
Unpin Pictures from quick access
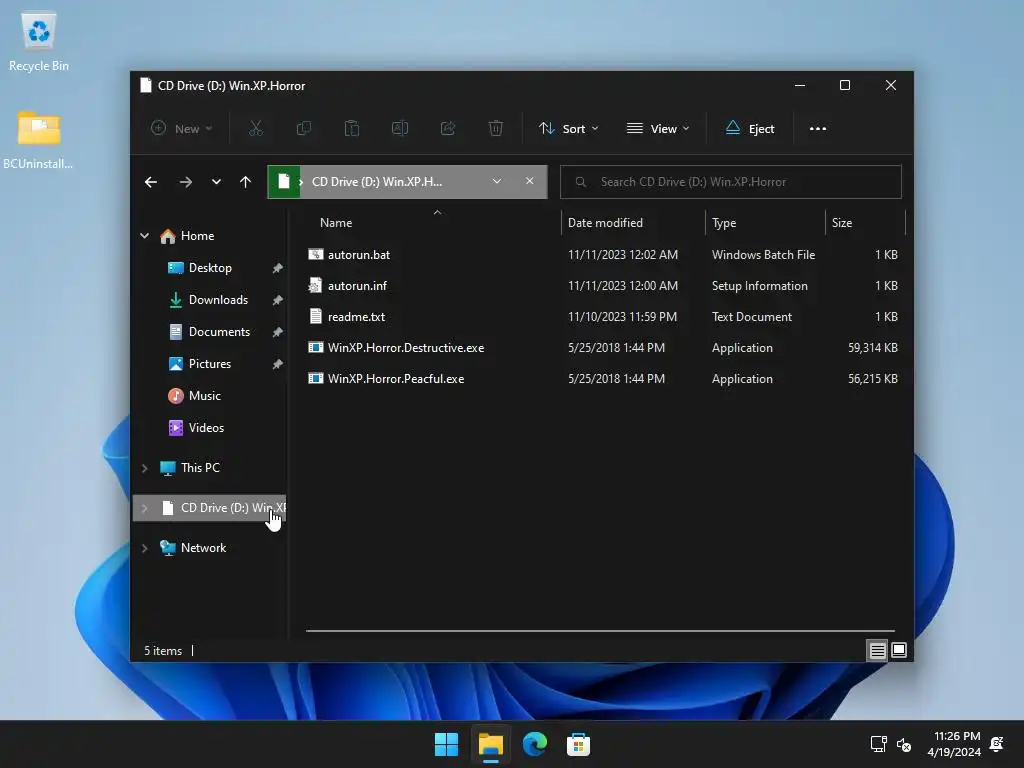click(x=277, y=364)
